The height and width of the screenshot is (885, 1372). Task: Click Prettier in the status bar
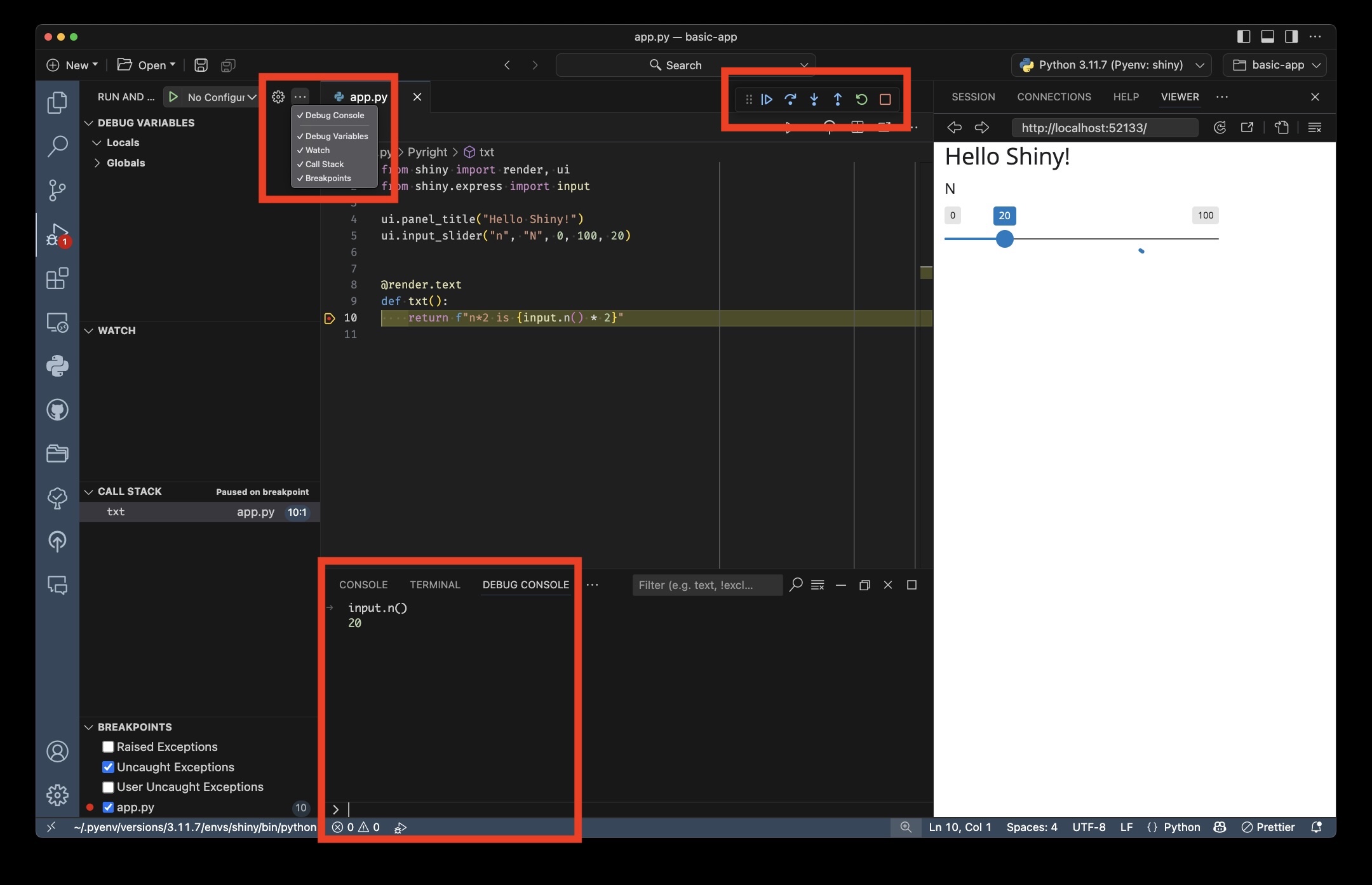pyautogui.click(x=1268, y=827)
